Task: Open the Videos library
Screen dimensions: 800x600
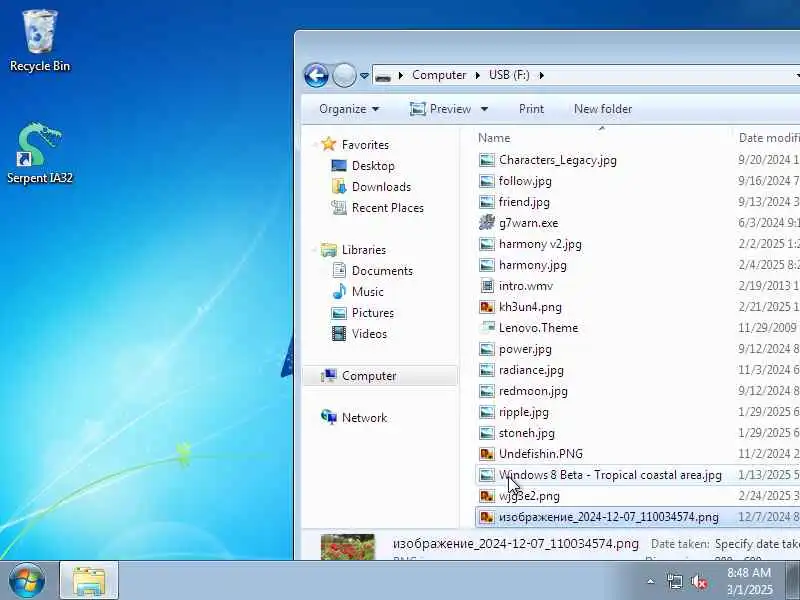Action: click(369, 334)
